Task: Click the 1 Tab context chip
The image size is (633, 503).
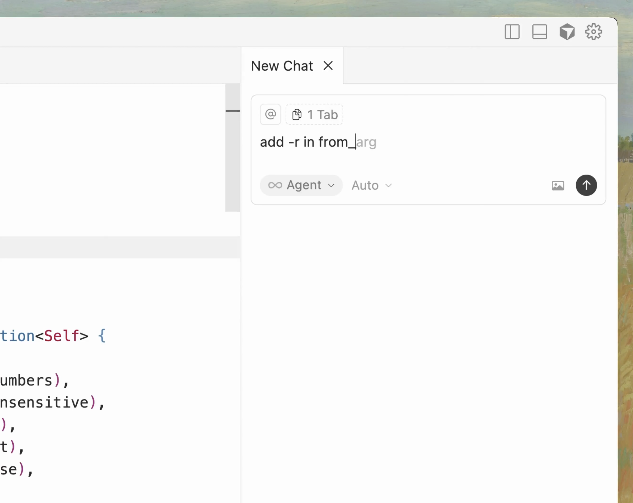Action: click(314, 115)
